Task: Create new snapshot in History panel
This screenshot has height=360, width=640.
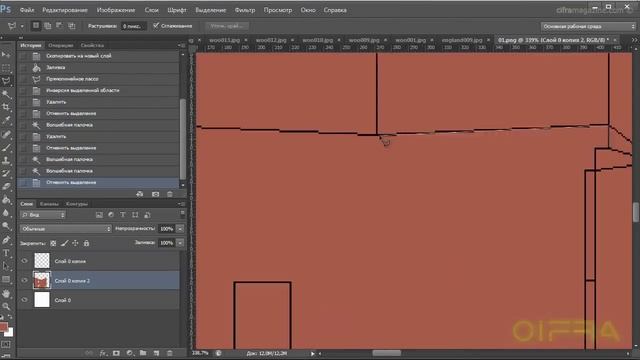Action: click(155, 194)
